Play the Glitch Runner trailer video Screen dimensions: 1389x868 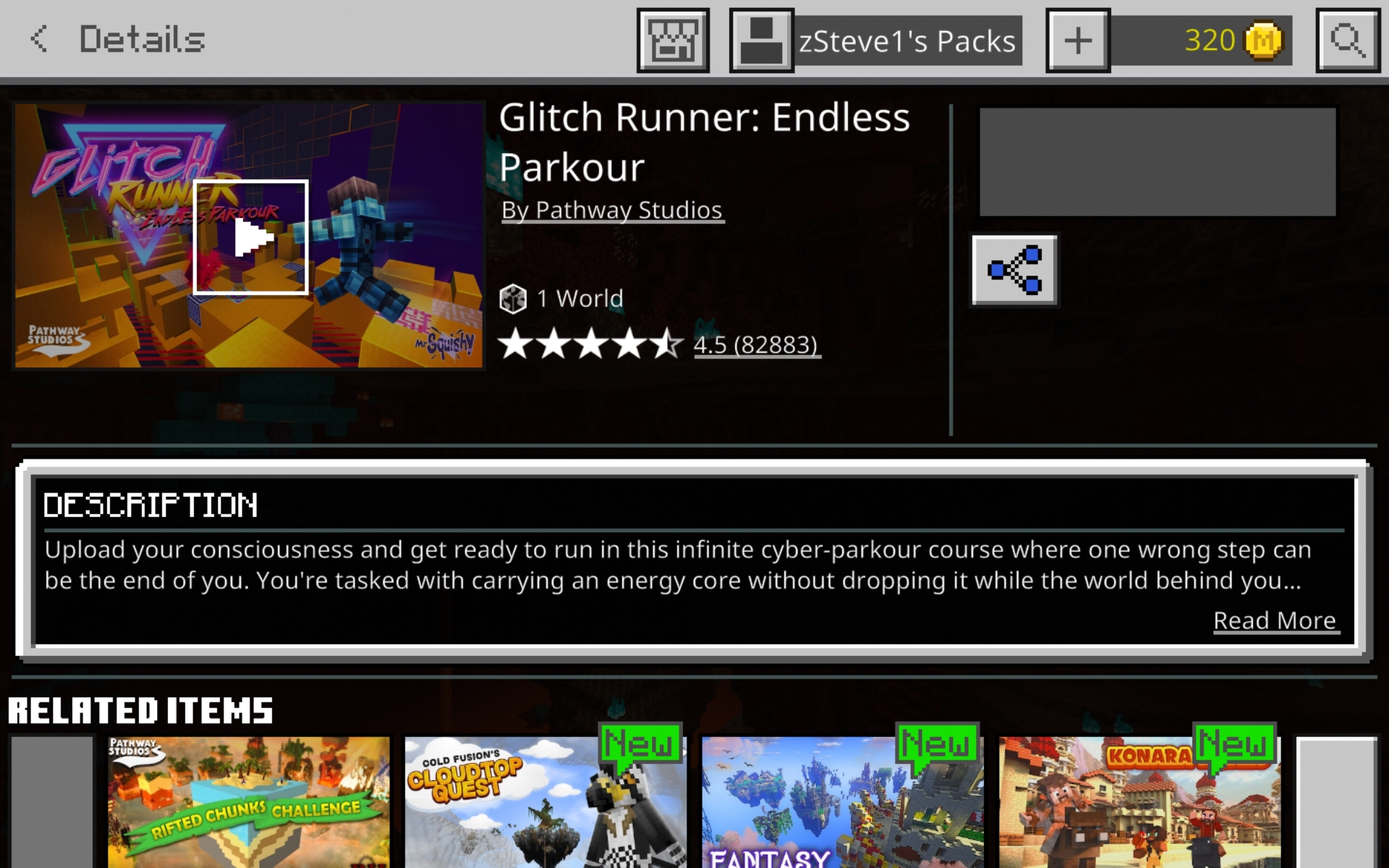pos(250,237)
